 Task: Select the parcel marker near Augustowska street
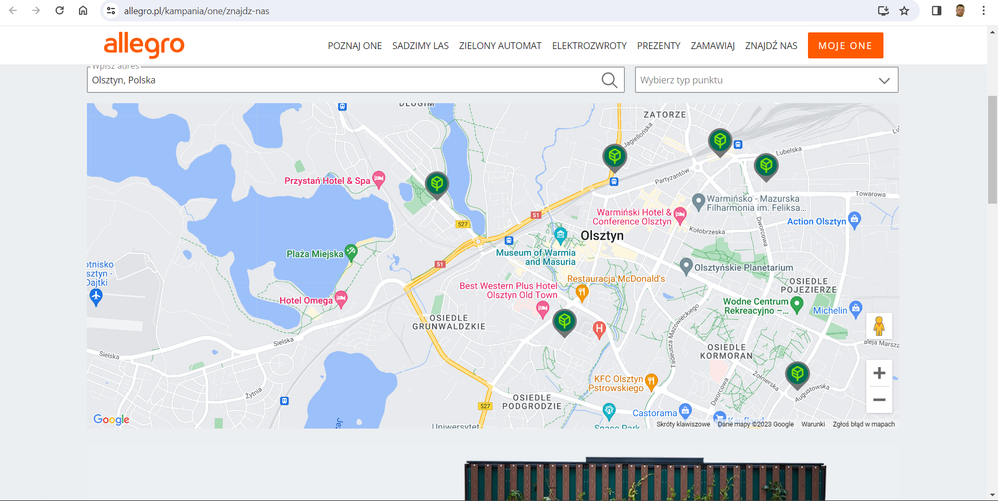click(x=797, y=376)
